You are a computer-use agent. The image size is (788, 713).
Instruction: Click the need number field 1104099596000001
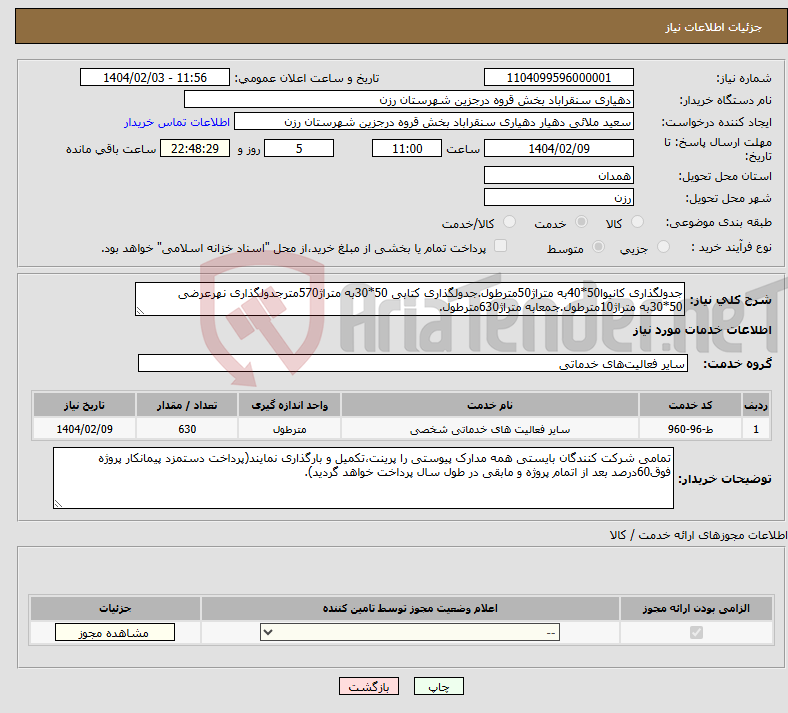pyautogui.click(x=558, y=77)
